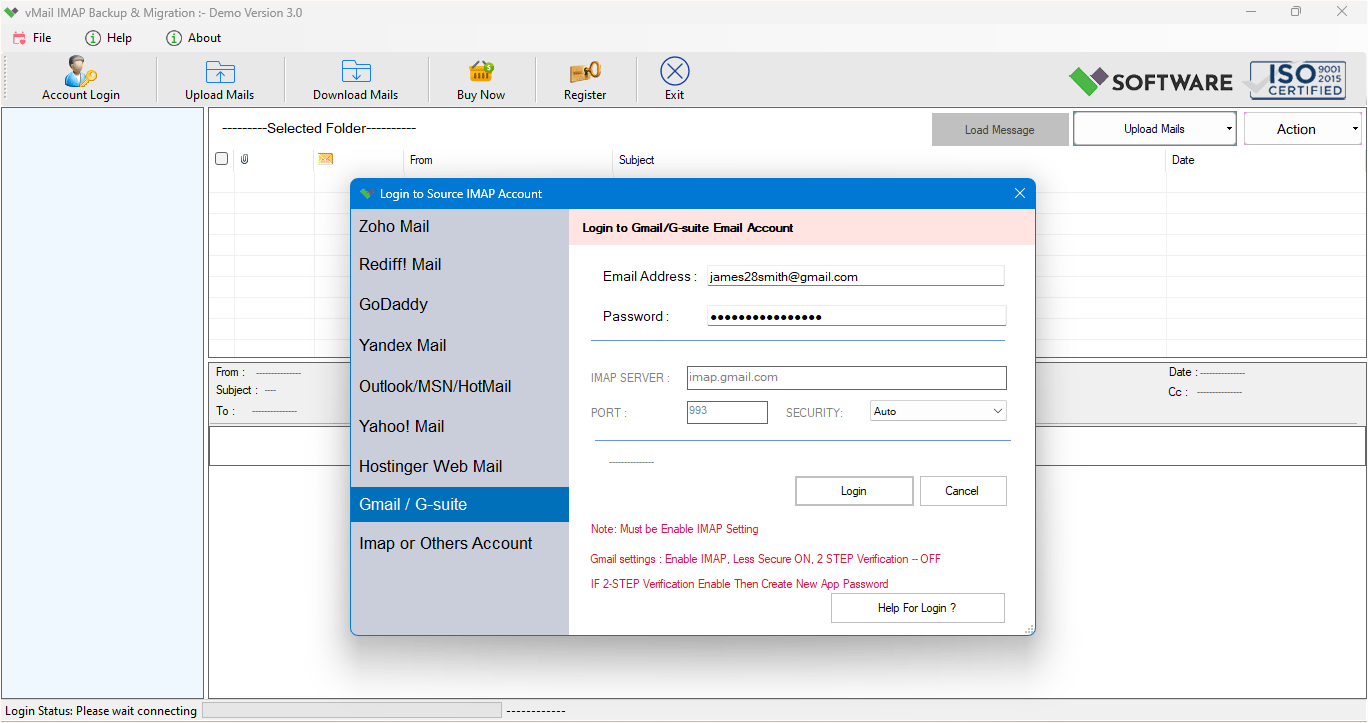Click the login dialog title icon
Viewport: 1368px width, 723px height.
[x=366, y=194]
